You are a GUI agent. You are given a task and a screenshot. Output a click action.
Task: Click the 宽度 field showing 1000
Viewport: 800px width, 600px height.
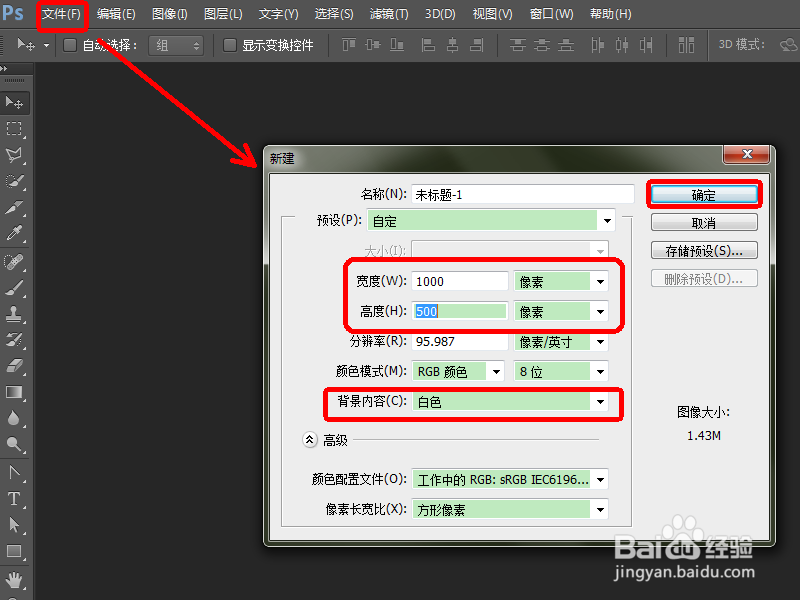click(x=460, y=281)
